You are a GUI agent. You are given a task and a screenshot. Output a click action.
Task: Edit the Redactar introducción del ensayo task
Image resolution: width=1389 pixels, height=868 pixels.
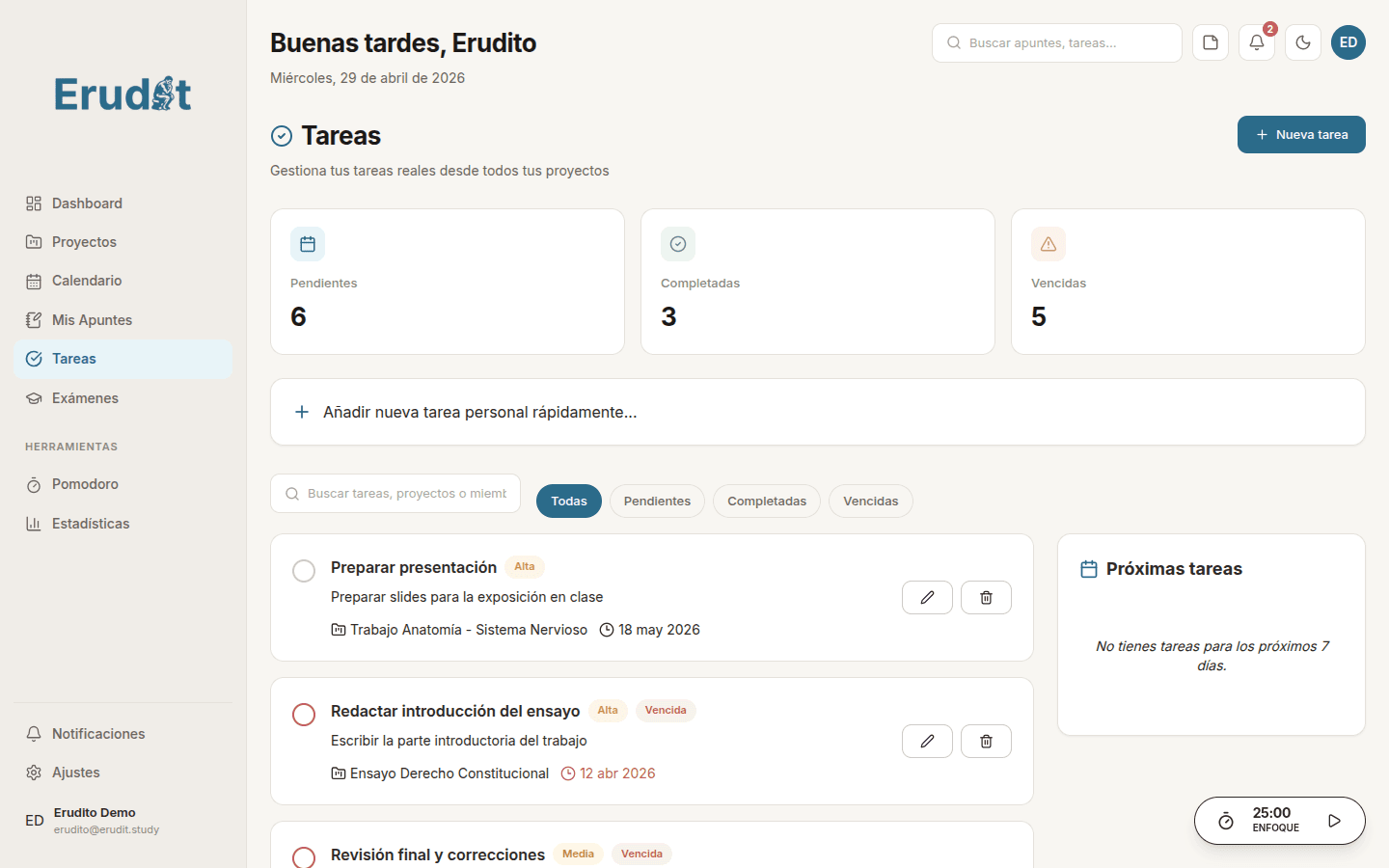click(x=927, y=741)
